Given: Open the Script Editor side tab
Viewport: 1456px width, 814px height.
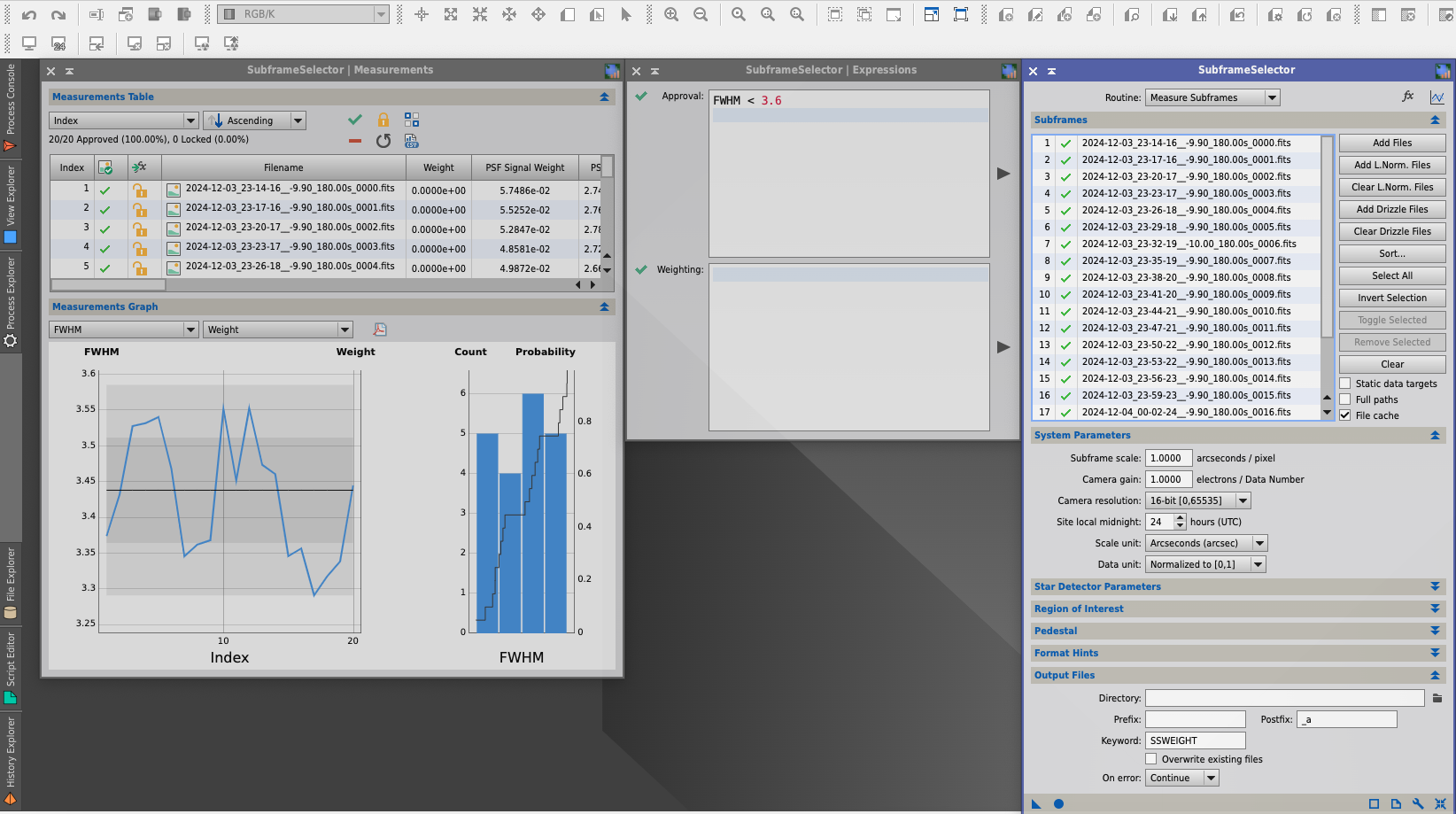Looking at the screenshot, I should pos(11,668).
